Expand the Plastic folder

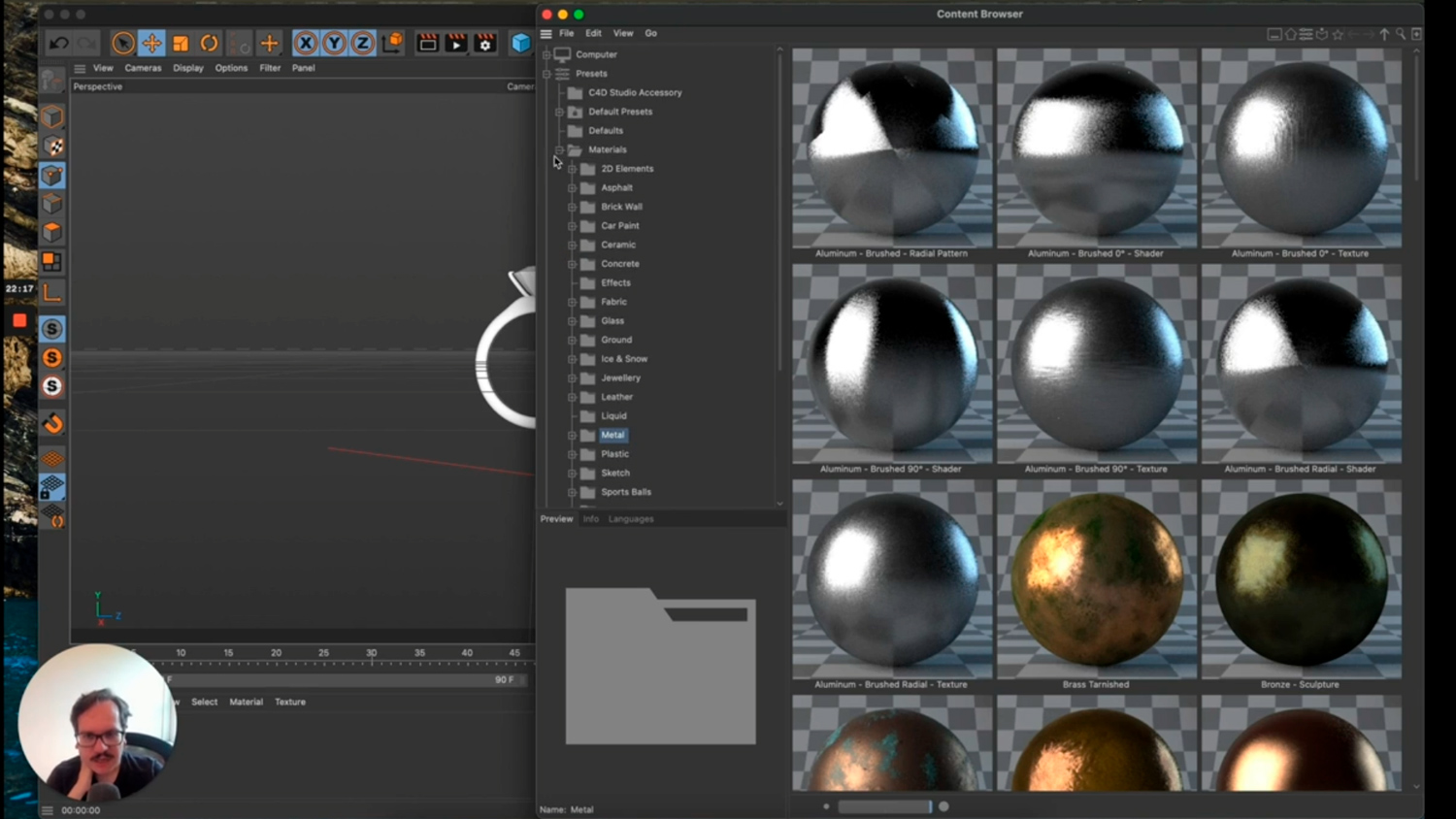(572, 454)
